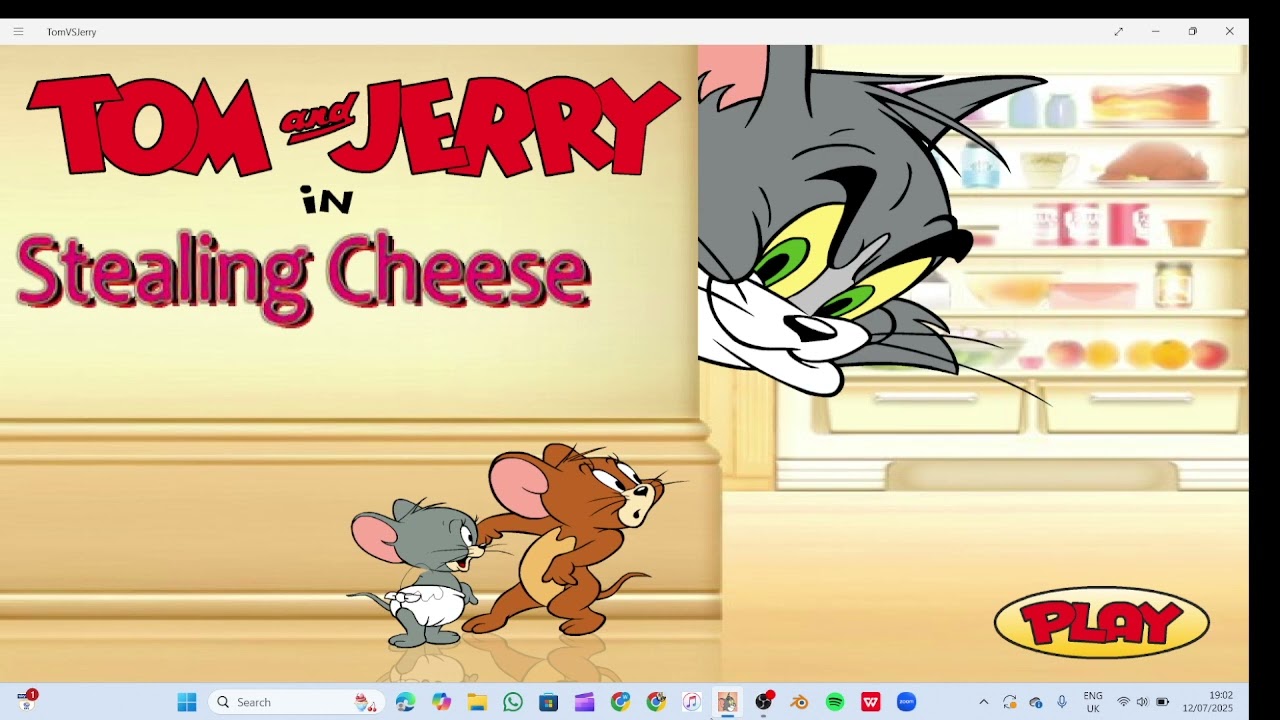This screenshot has height=720, width=1280.
Task: Open File Explorer from taskbar
Action: tap(477, 702)
